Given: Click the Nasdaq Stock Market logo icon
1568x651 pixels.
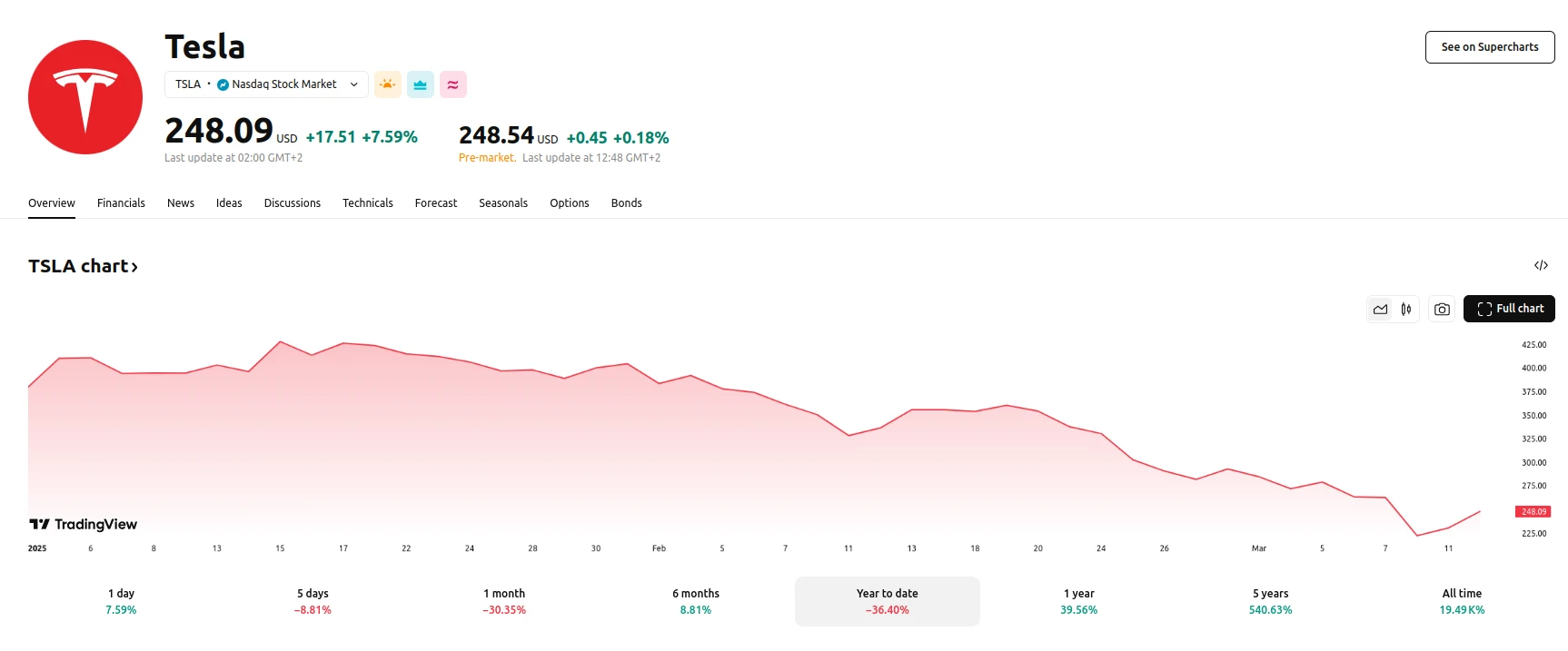Looking at the screenshot, I should click(222, 84).
